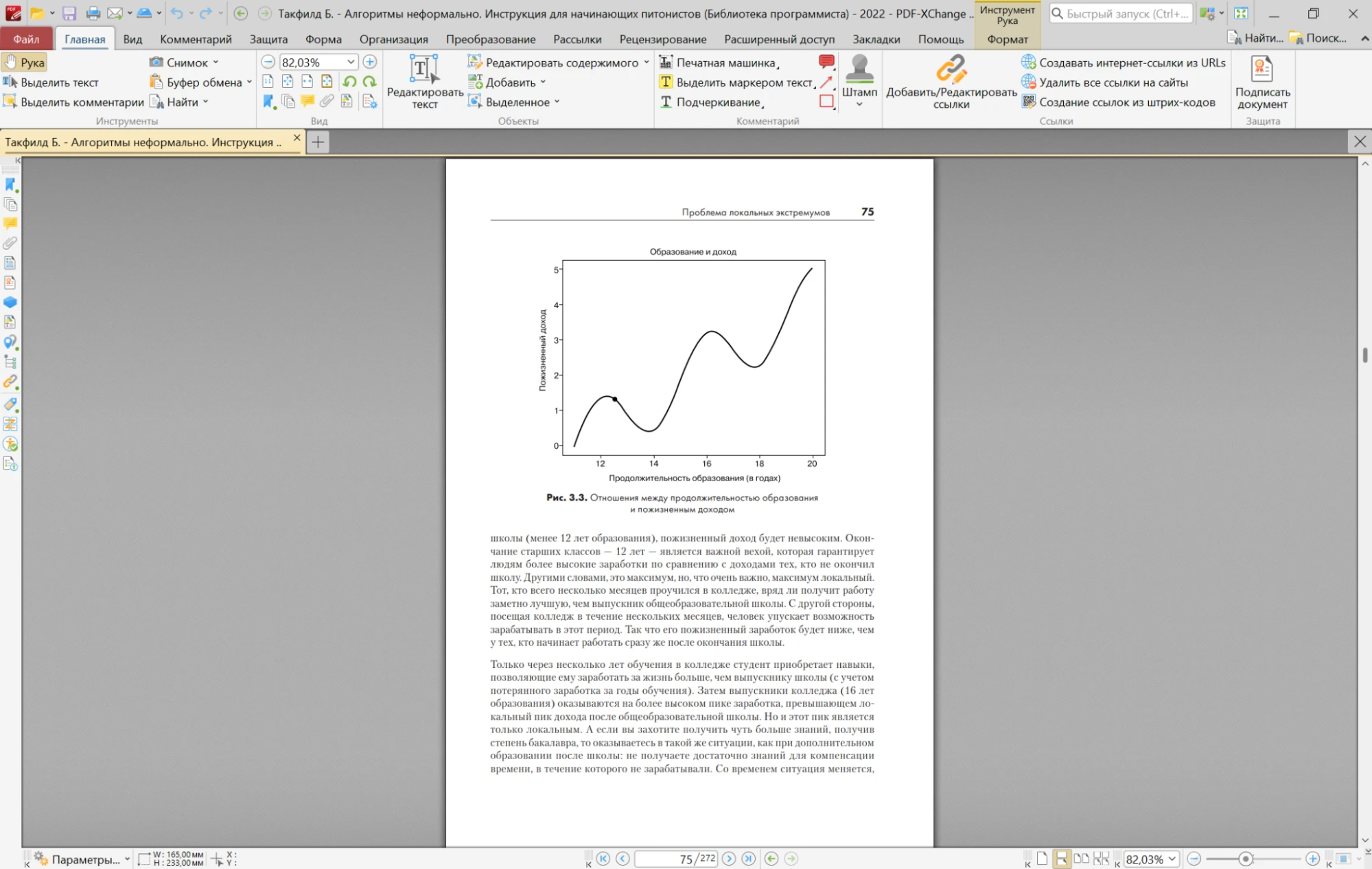This screenshot has height=869, width=1372.
Task: Open the Организация ribbon tab
Action: 393,39
